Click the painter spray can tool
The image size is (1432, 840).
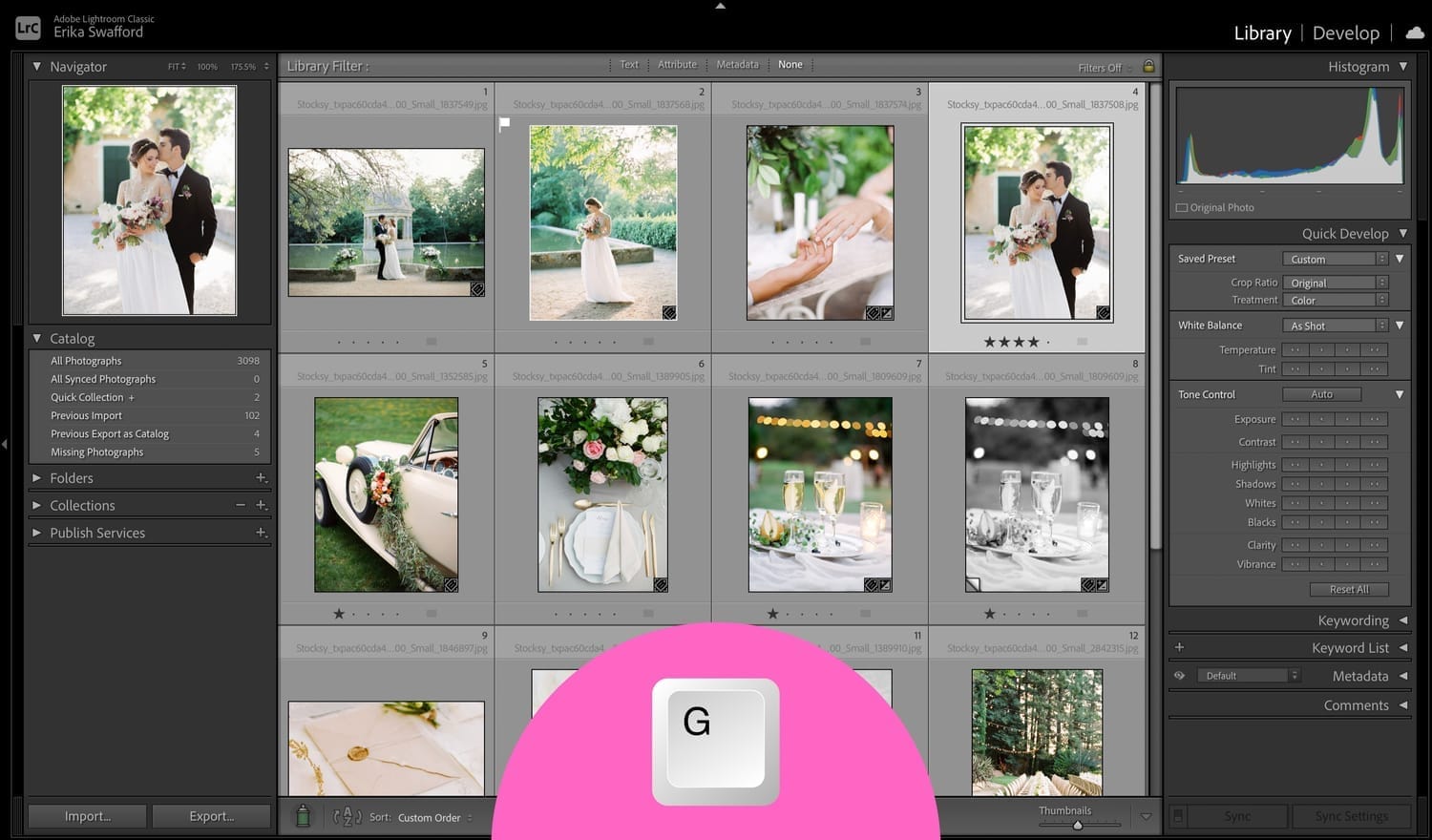click(303, 816)
